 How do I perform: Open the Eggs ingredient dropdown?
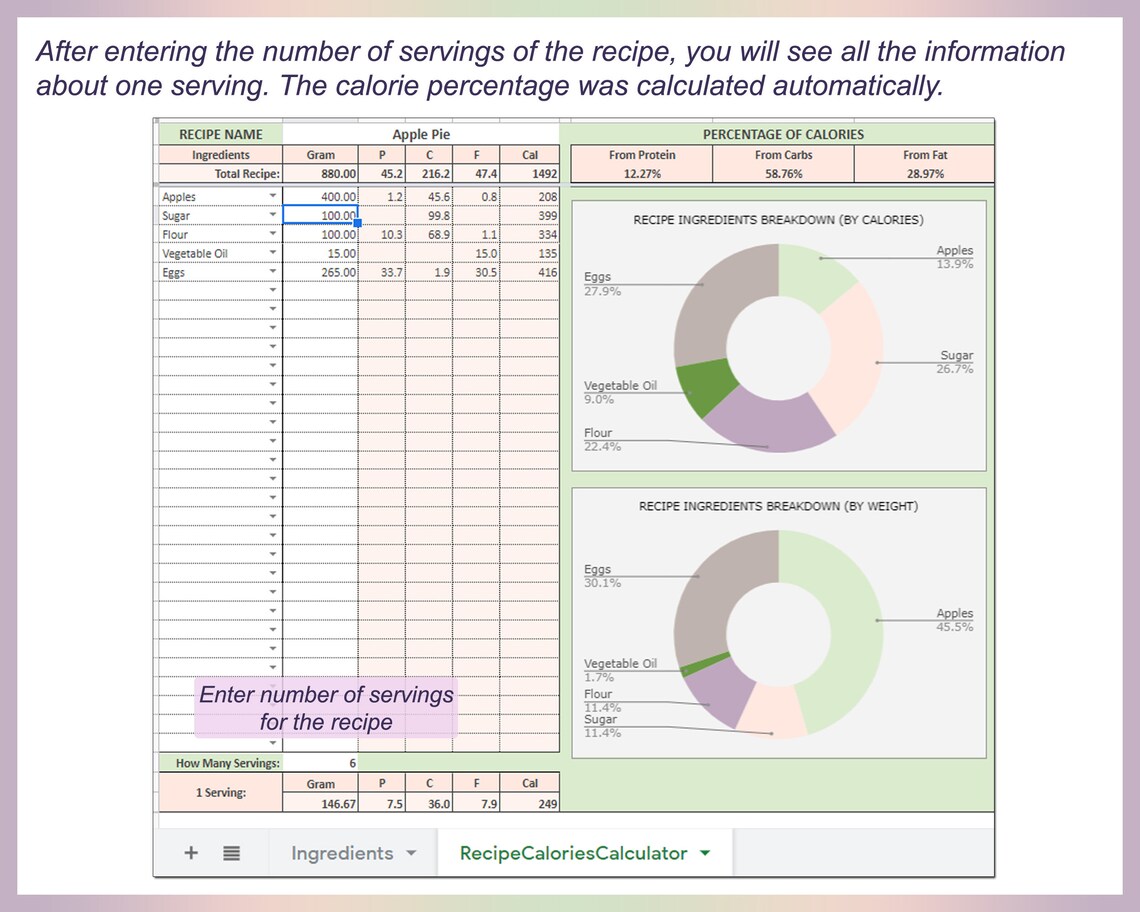(x=273, y=272)
